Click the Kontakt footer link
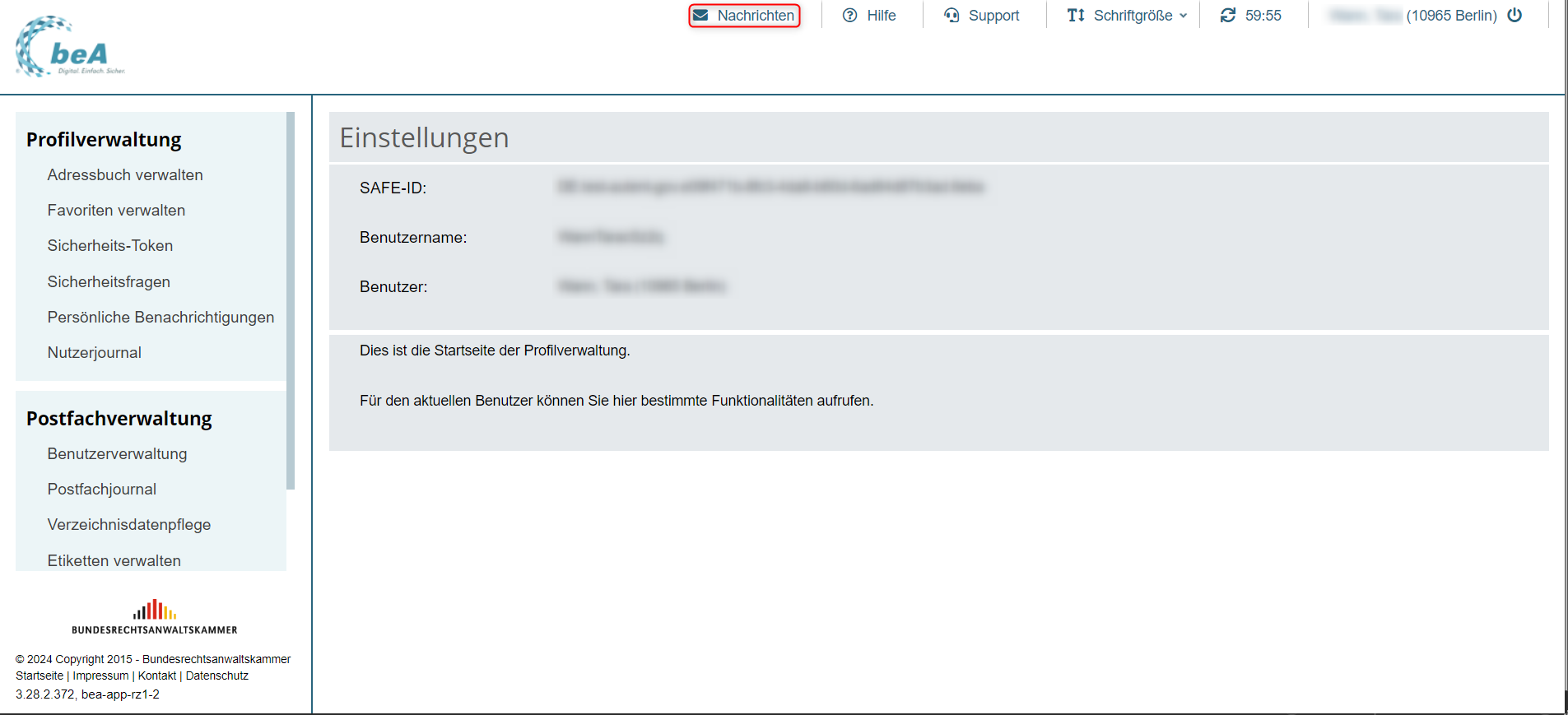 pyautogui.click(x=157, y=676)
